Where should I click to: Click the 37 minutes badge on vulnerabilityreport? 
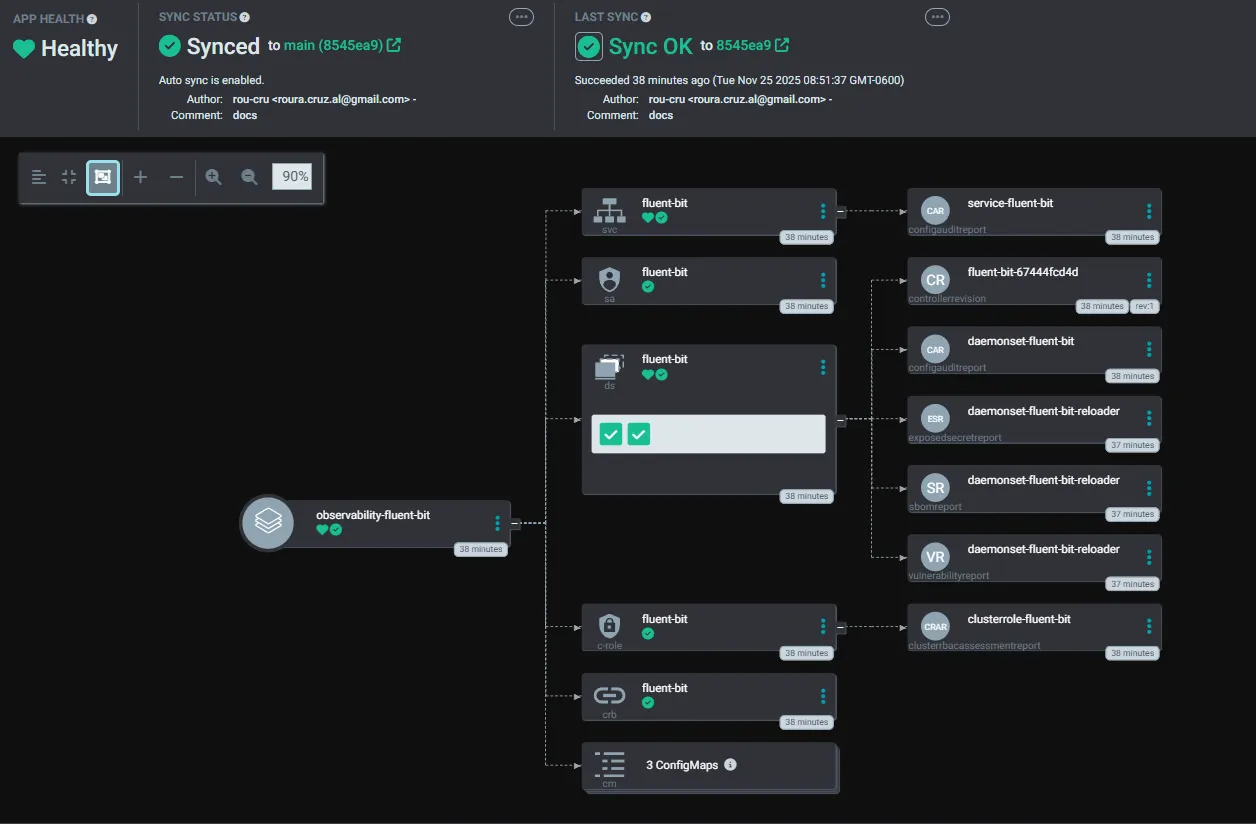point(1132,584)
